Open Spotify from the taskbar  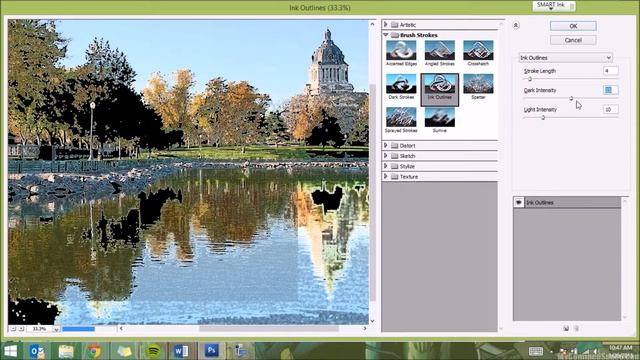coord(153,351)
